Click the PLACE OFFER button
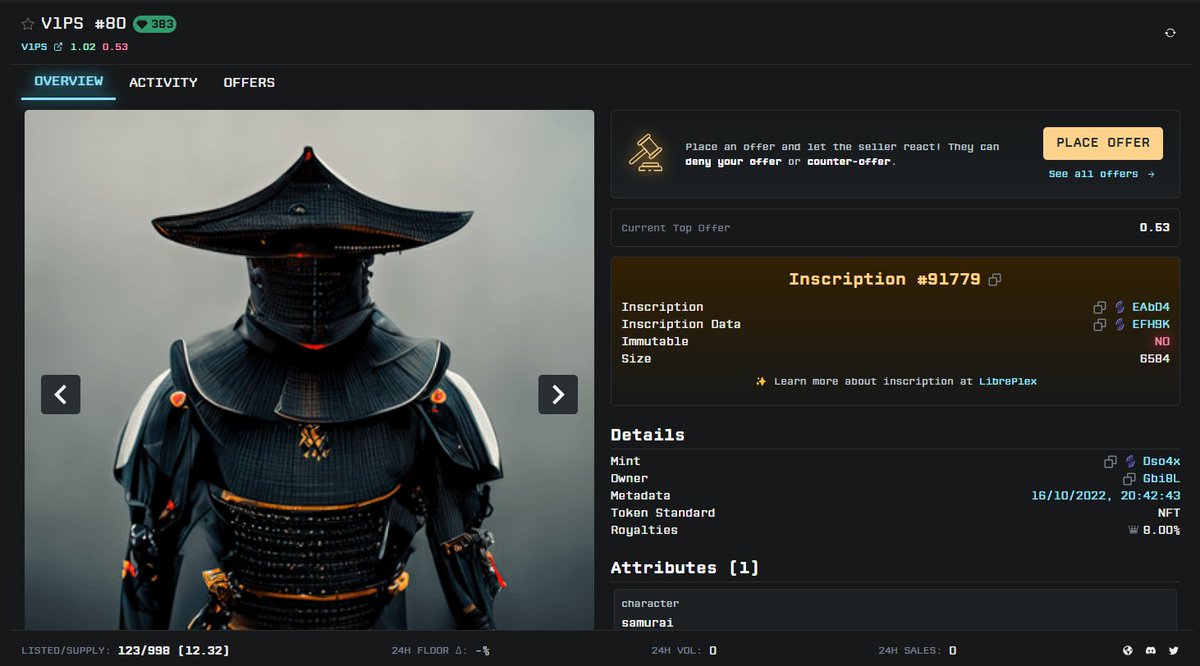1200x666 pixels. [x=1102, y=142]
